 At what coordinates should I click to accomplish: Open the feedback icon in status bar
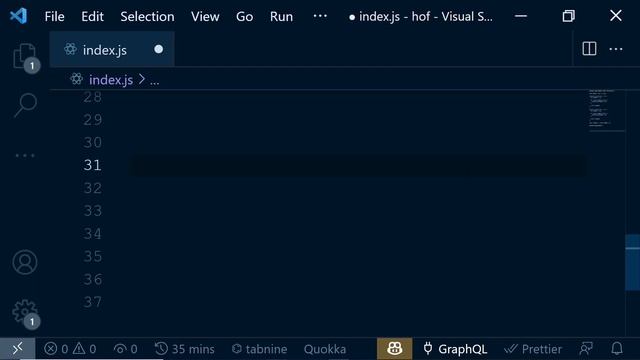[586, 349]
